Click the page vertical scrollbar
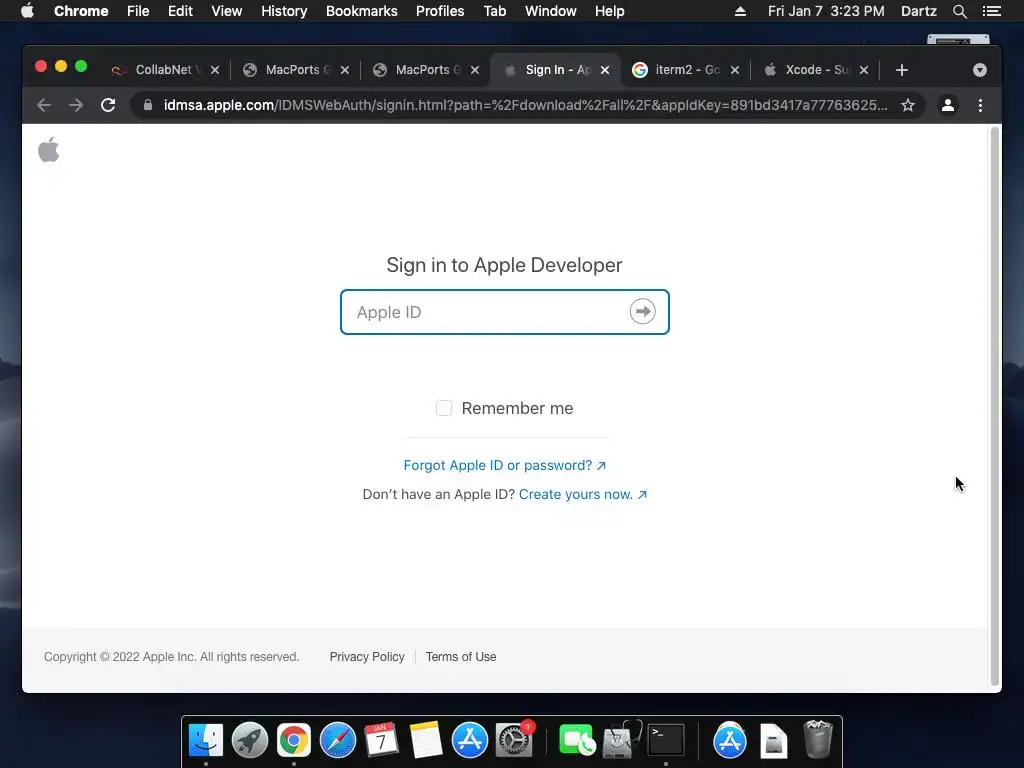This screenshot has width=1024, height=768. 995,405
